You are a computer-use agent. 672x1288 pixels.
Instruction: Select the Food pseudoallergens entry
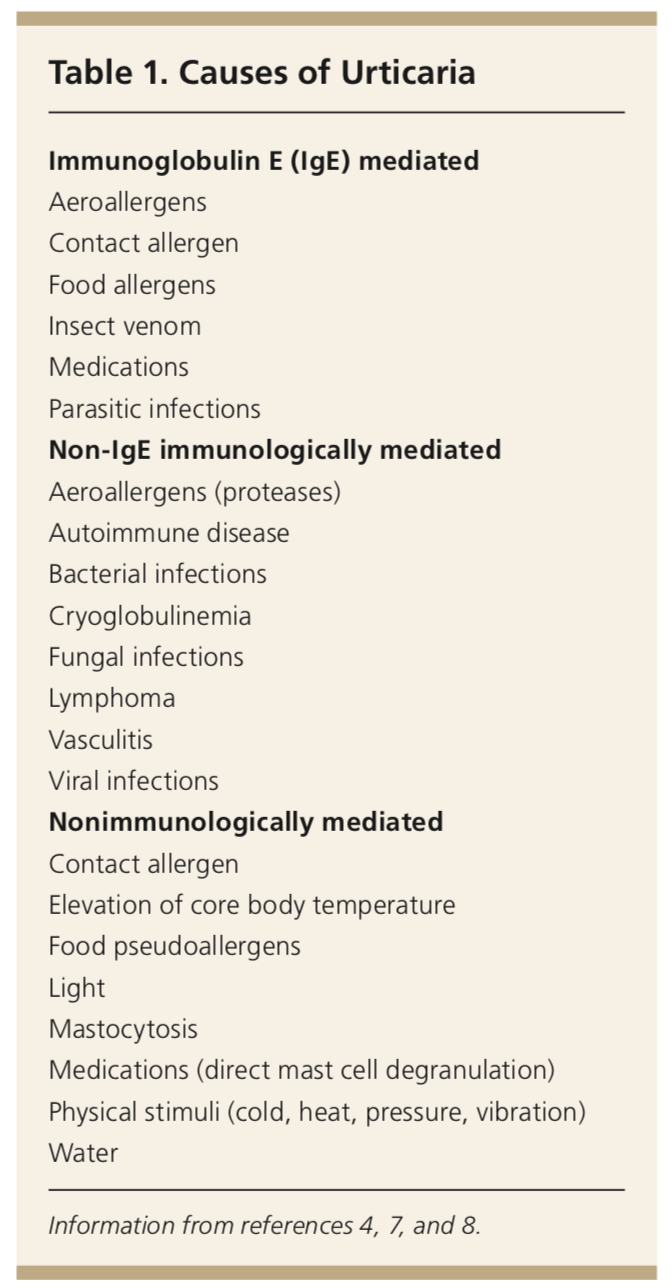click(175, 946)
